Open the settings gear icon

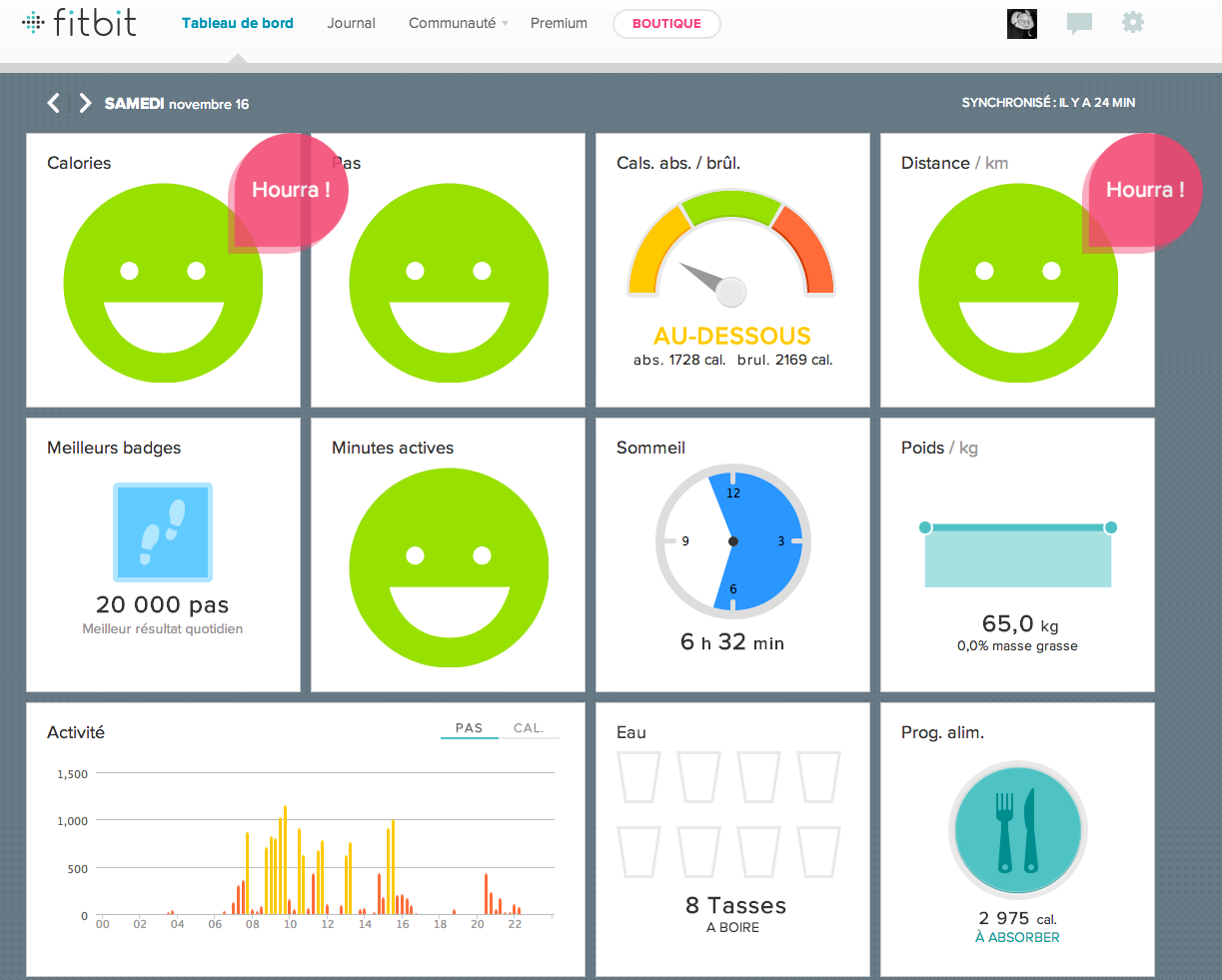pyautogui.click(x=1132, y=22)
